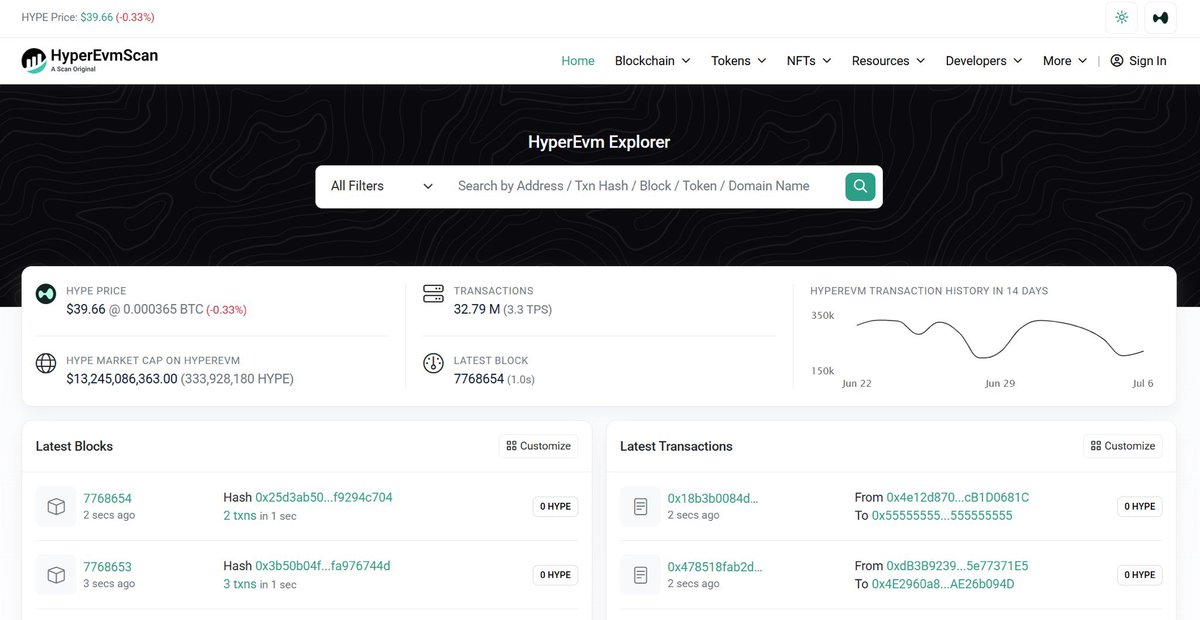The height and width of the screenshot is (620, 1200).
Task: Click the gauge icon beside Latest Block
Action: point(433,363)
